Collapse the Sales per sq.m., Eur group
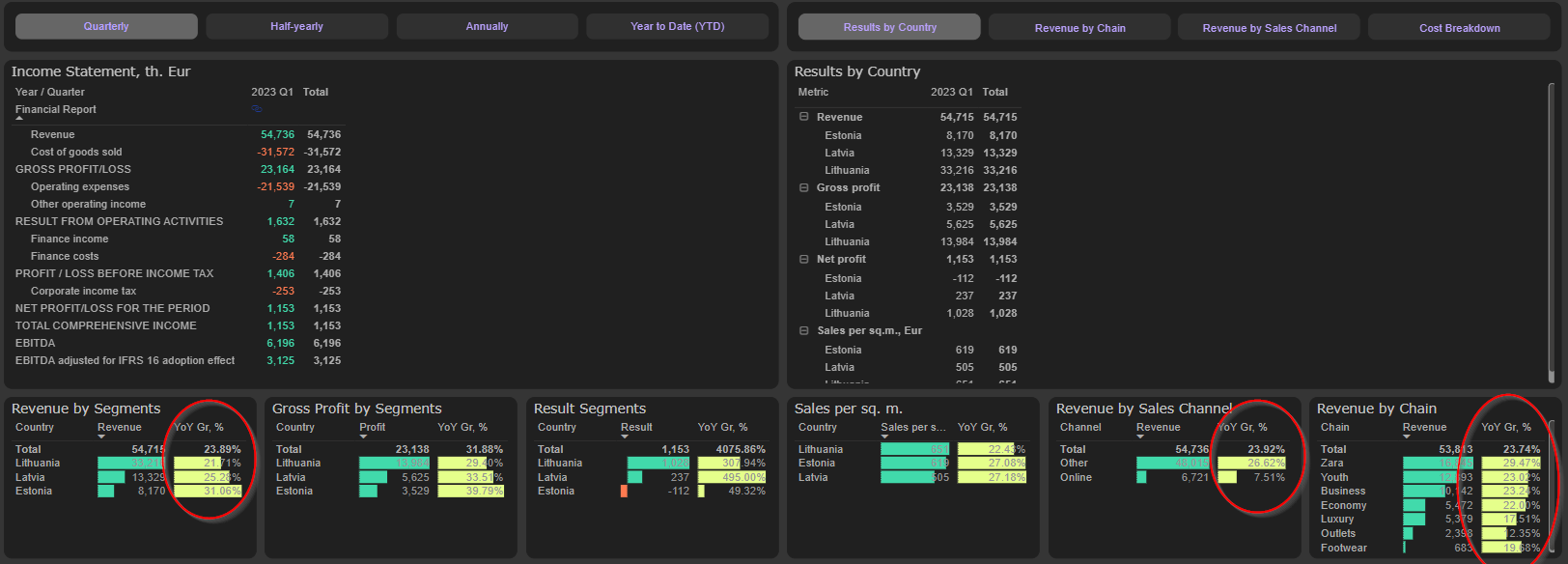This screenshot has height=564, width=1568. (x=803, y=331)
